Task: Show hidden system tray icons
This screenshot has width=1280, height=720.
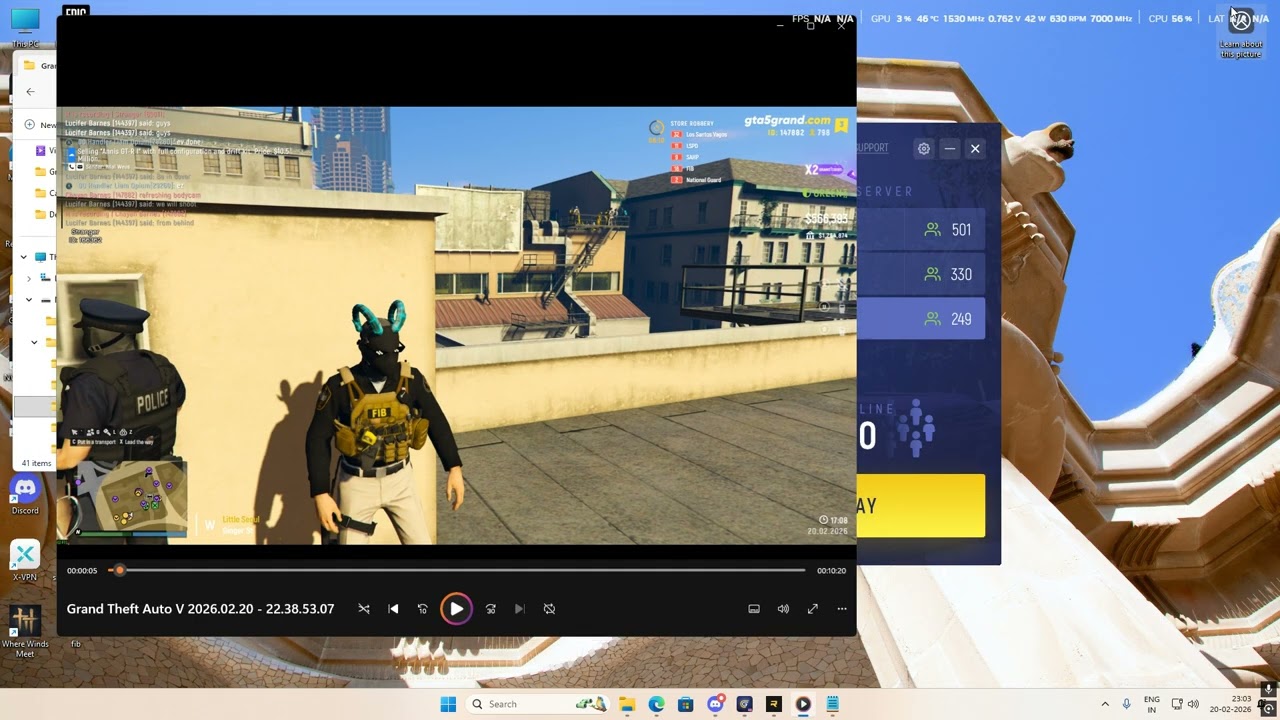Action: click(1105, 704)
